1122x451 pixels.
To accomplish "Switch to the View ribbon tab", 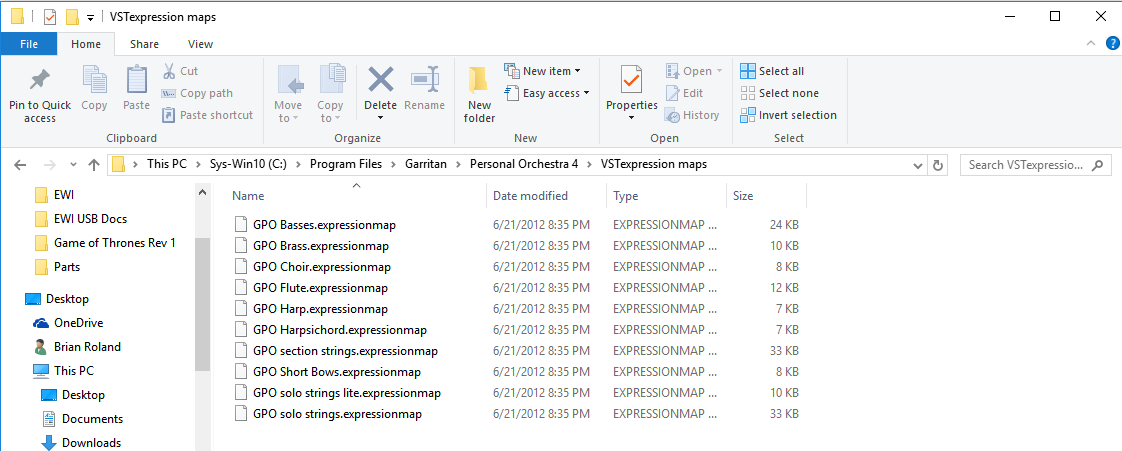I will point(200,44).
